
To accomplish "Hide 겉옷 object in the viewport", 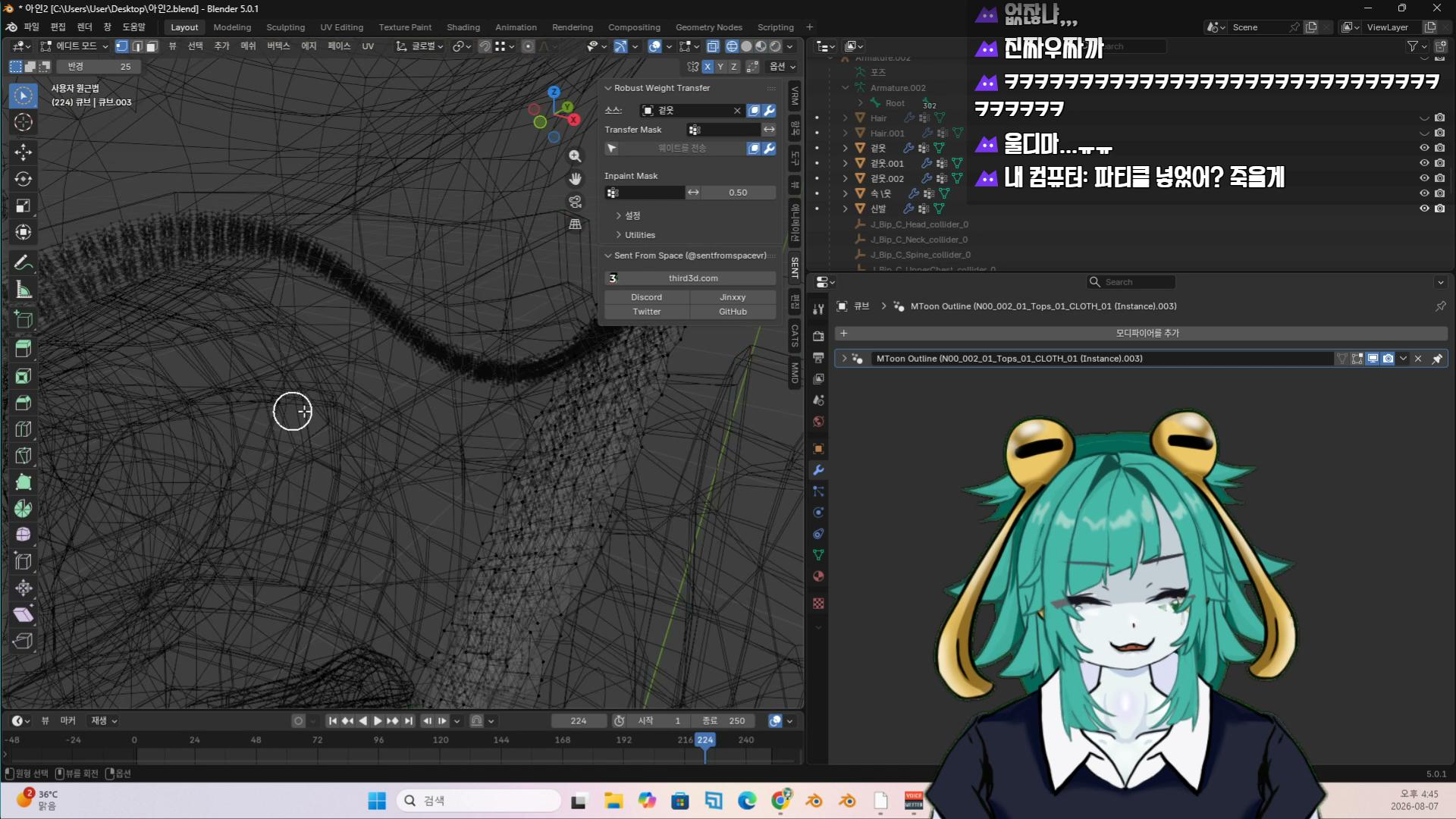I will click(x=1424, y=148).
